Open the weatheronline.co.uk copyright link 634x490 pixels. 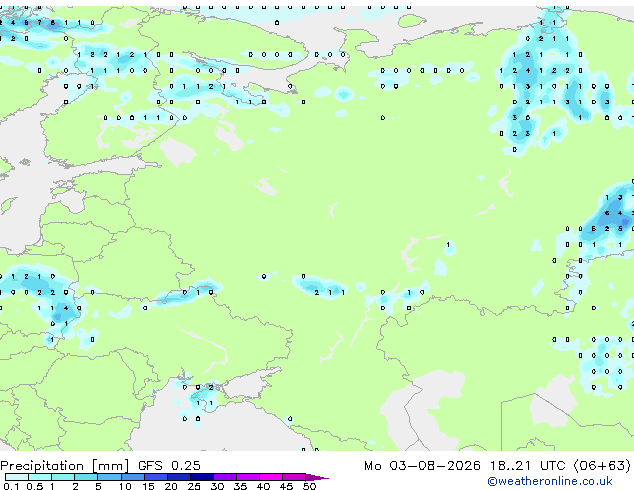[x=549, y=481]
